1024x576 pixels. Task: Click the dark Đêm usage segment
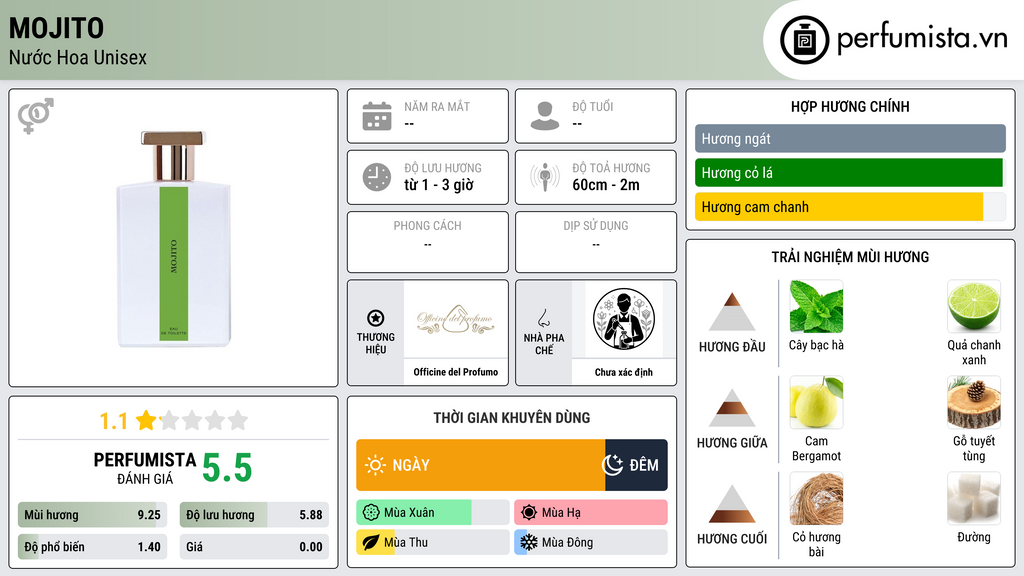click(x=636, y=465)
